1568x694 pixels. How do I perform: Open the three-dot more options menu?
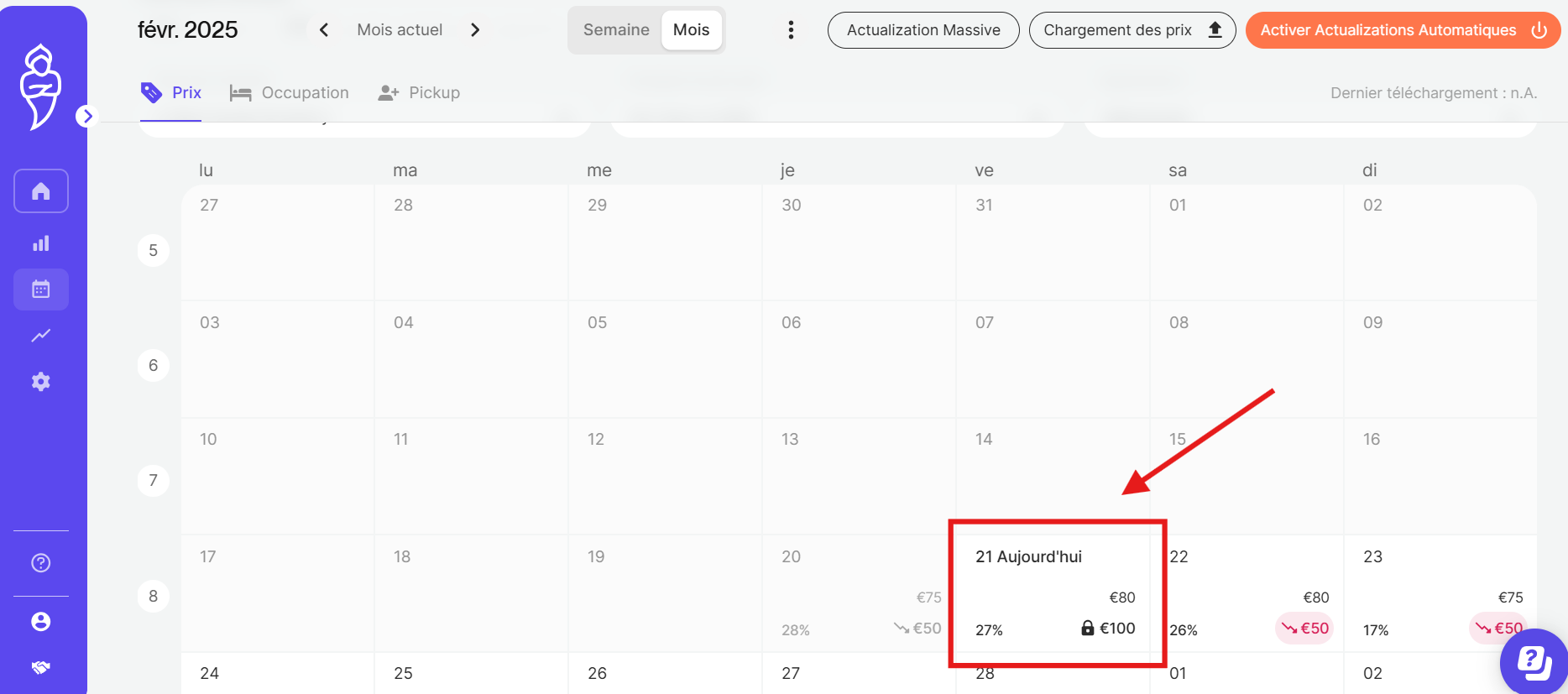791,30
